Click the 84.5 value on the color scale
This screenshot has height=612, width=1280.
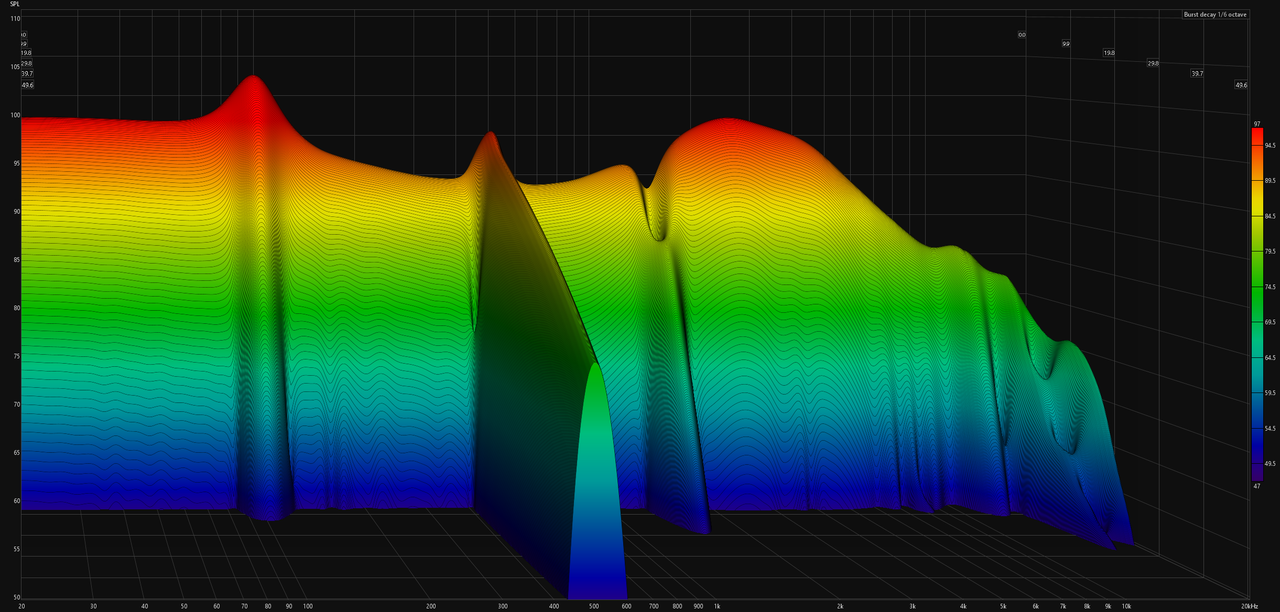tap(1270, 216)
